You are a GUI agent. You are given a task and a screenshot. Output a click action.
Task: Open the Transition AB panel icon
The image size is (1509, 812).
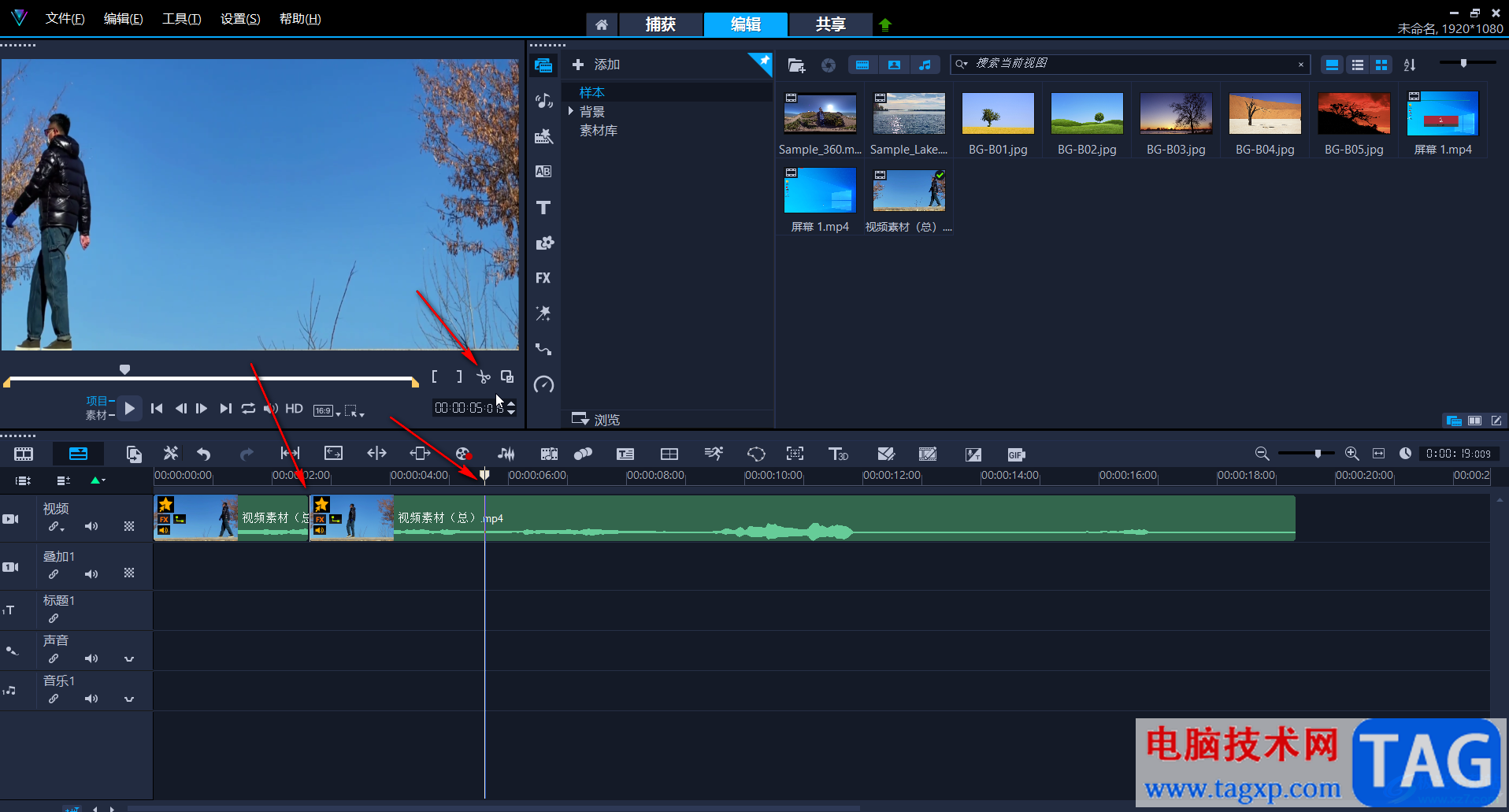tap(543, 172)
